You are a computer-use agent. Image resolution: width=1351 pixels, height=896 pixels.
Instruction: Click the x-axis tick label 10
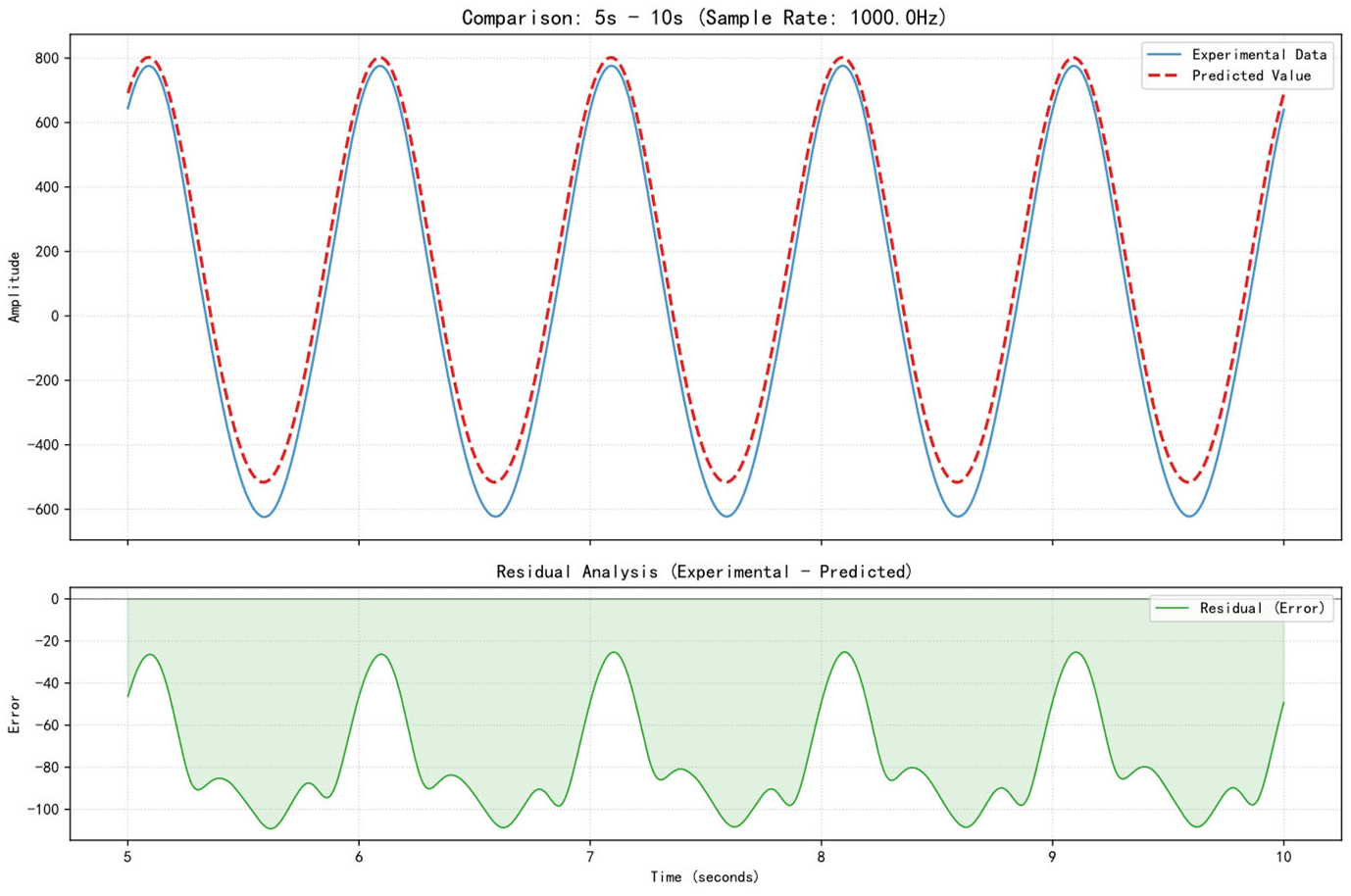[1283, 857]
